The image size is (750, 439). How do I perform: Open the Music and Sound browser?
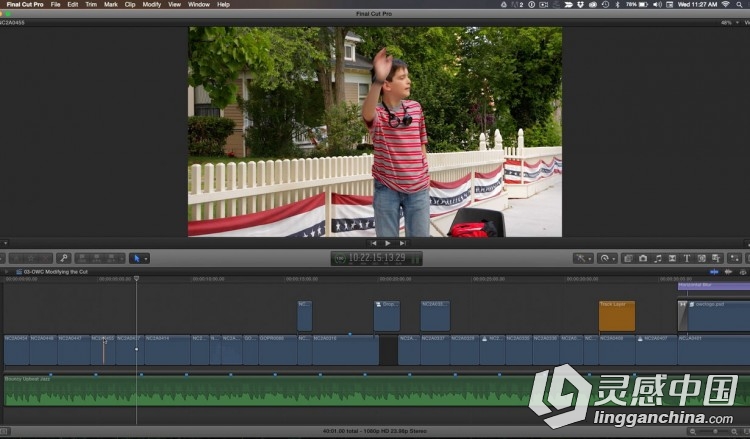(x=658, y=259)
